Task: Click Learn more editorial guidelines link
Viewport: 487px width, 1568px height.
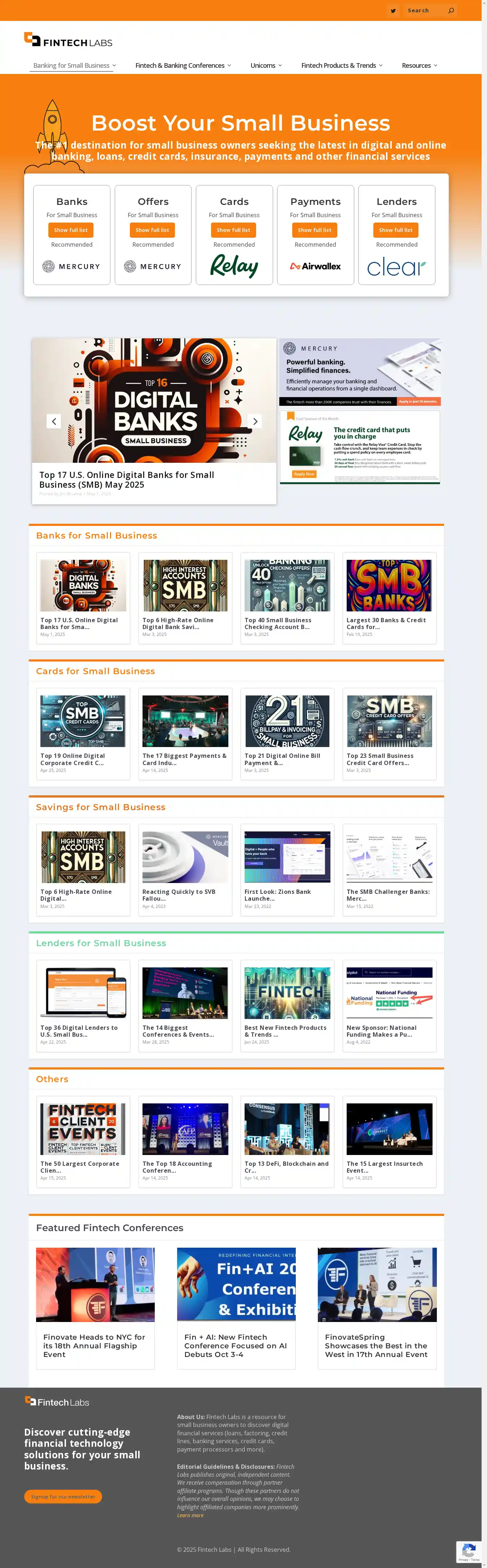Action: (x=190, y=1515)
